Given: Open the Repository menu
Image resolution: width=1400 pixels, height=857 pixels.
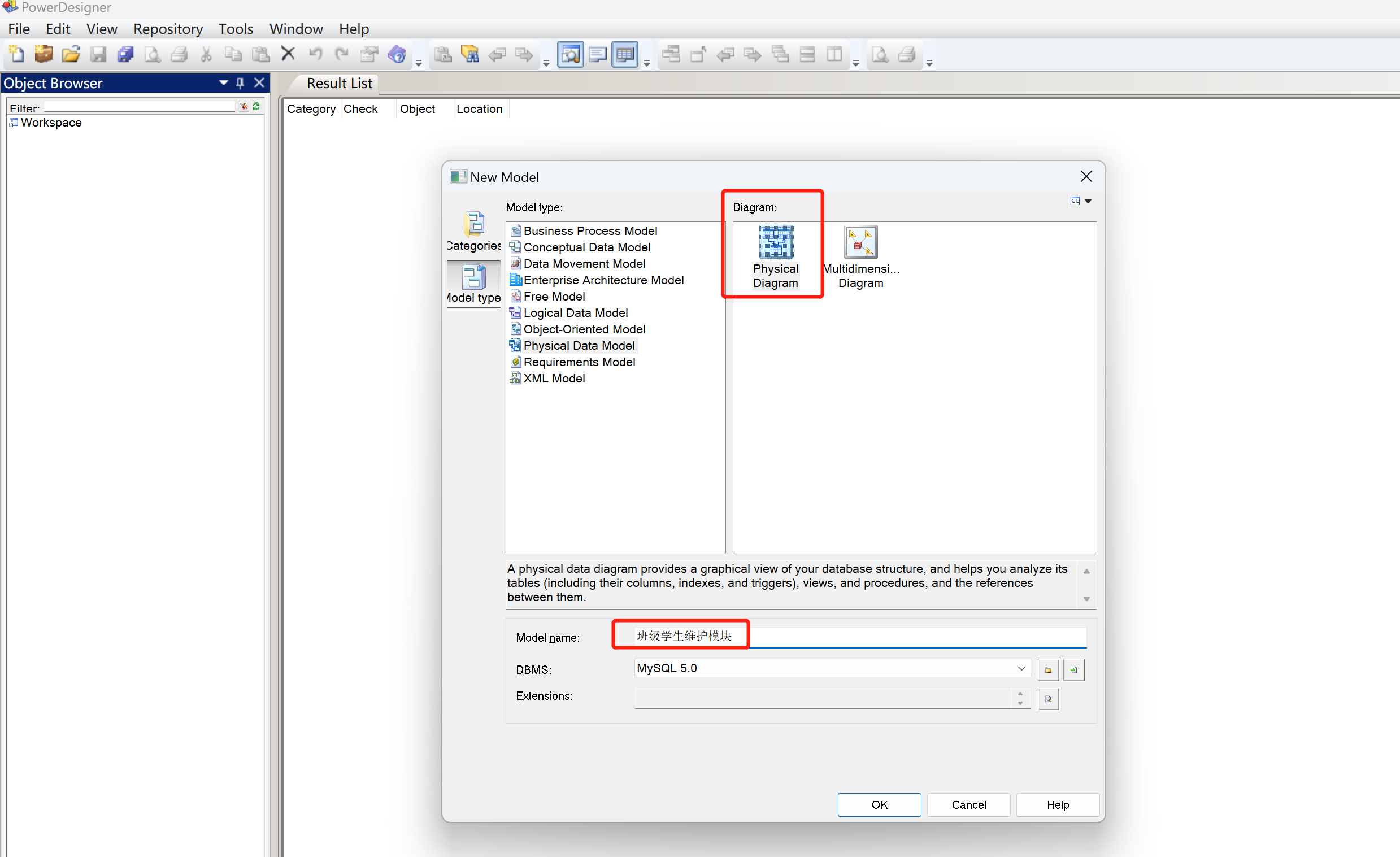Looking at the screenshot, I should (168, 29).
